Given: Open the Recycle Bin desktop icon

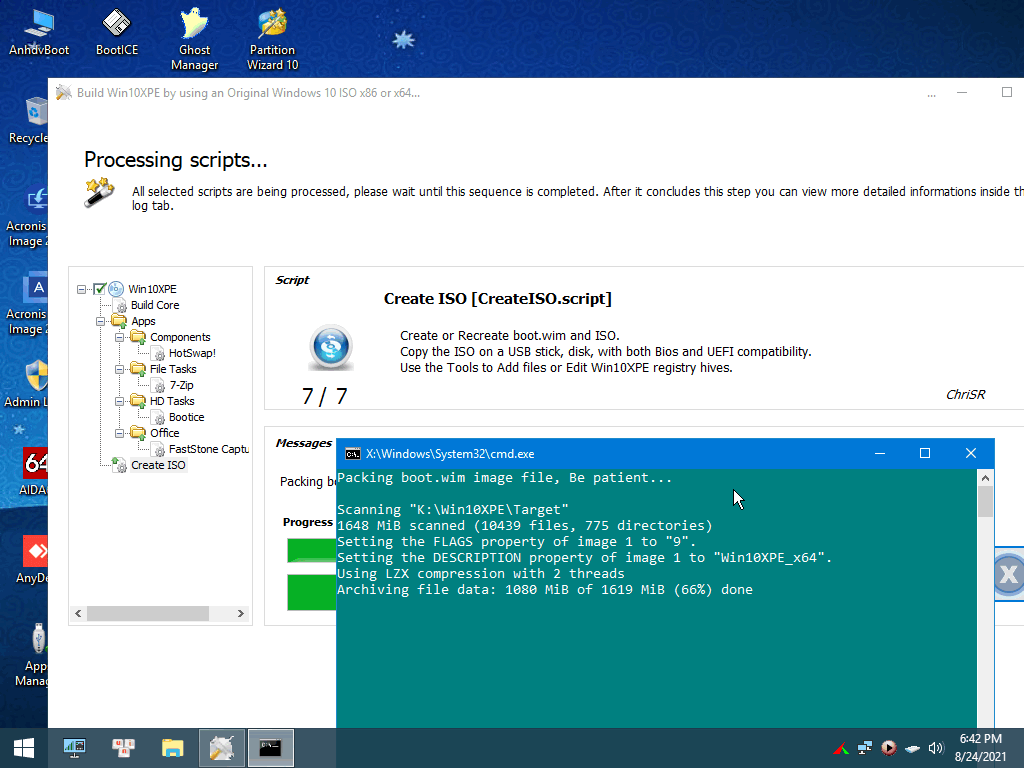Looking at the screenshot, I should pos(27,120).
